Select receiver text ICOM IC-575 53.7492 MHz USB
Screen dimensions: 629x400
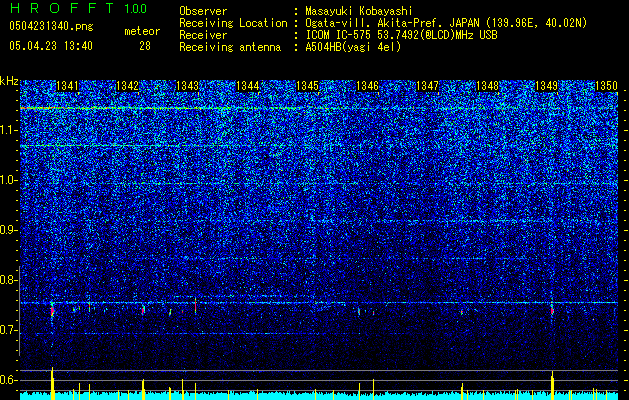click(401, 35)
